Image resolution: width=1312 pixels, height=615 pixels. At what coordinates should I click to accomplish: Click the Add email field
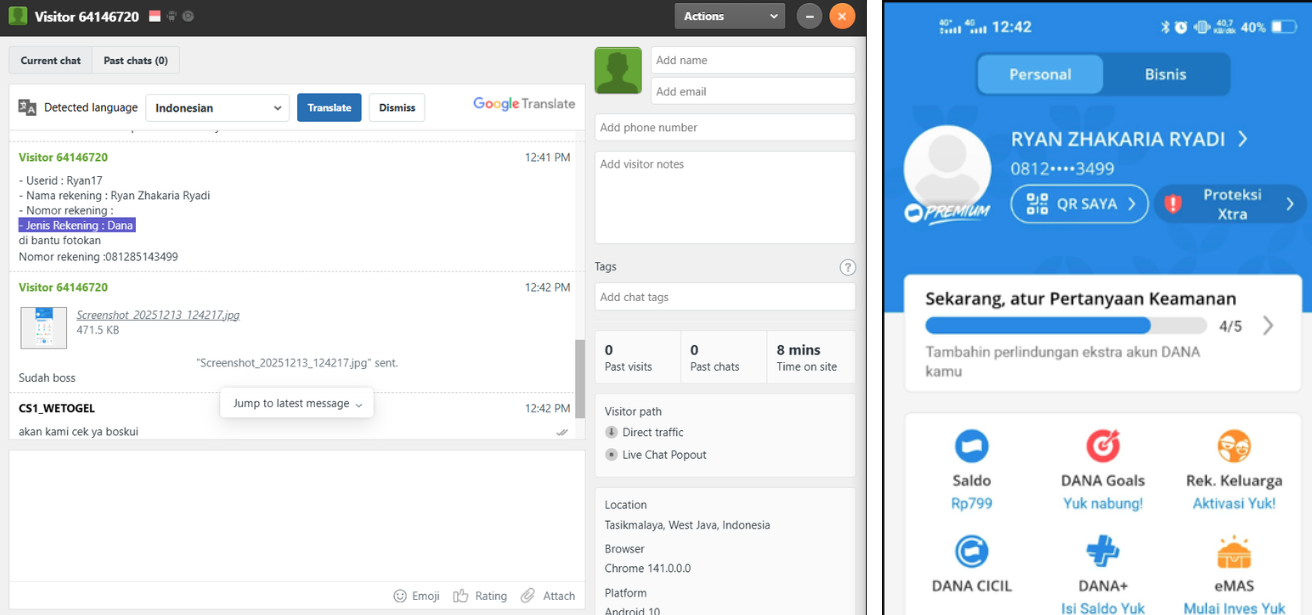pos(753,91)
